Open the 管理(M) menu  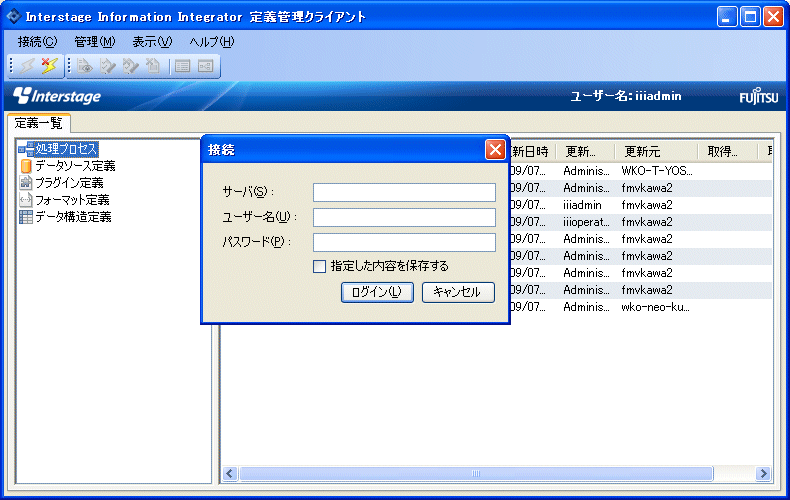(95, 42)
